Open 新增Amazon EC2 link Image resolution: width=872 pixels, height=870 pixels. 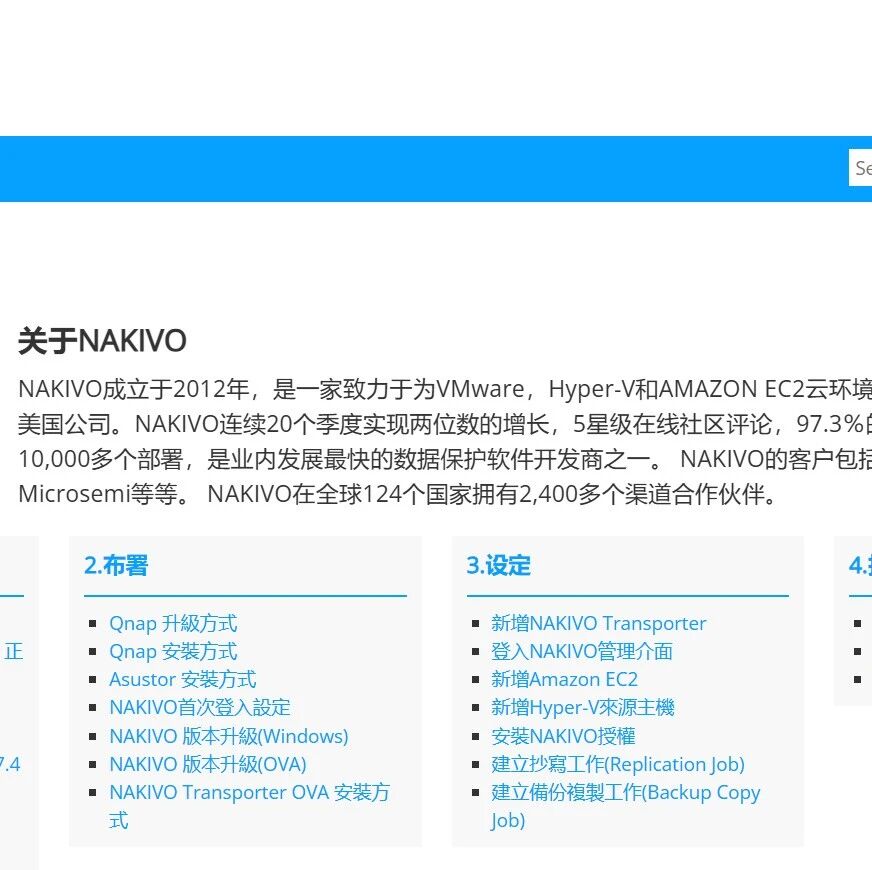564,679
